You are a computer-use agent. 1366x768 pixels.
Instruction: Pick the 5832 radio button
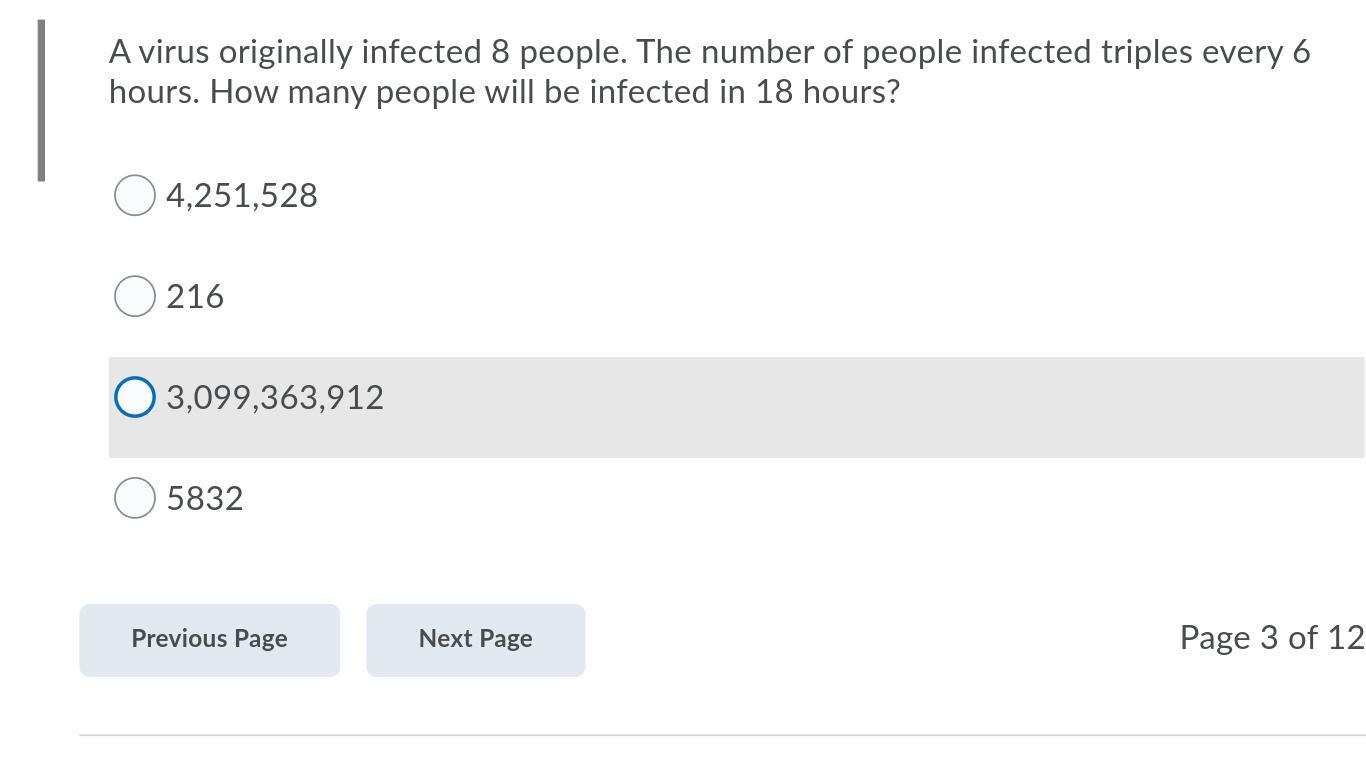pos(135,498)
